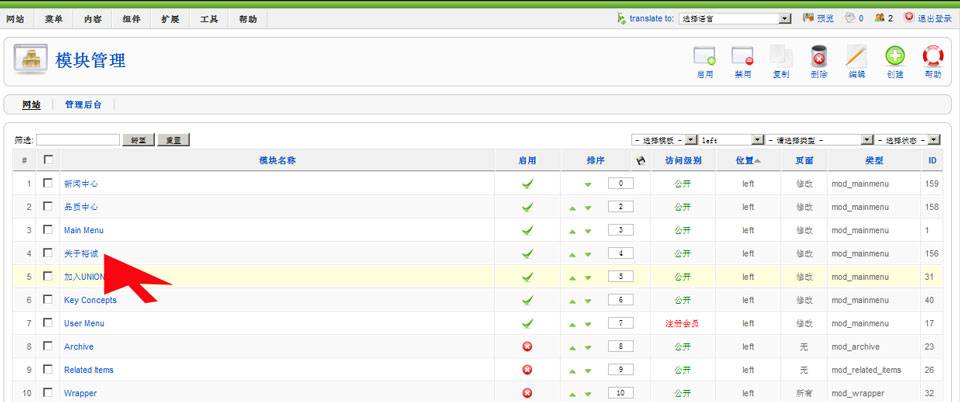Open the 选择状态 state filter dropdown
This screenshot has width=960, height=402.
click(x=908, y=140)
